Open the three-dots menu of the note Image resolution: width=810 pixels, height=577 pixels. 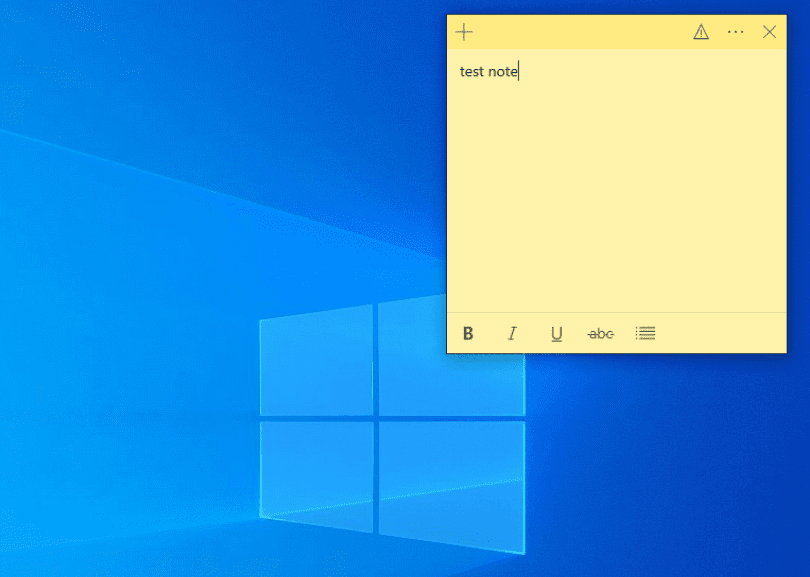[735, 32]
